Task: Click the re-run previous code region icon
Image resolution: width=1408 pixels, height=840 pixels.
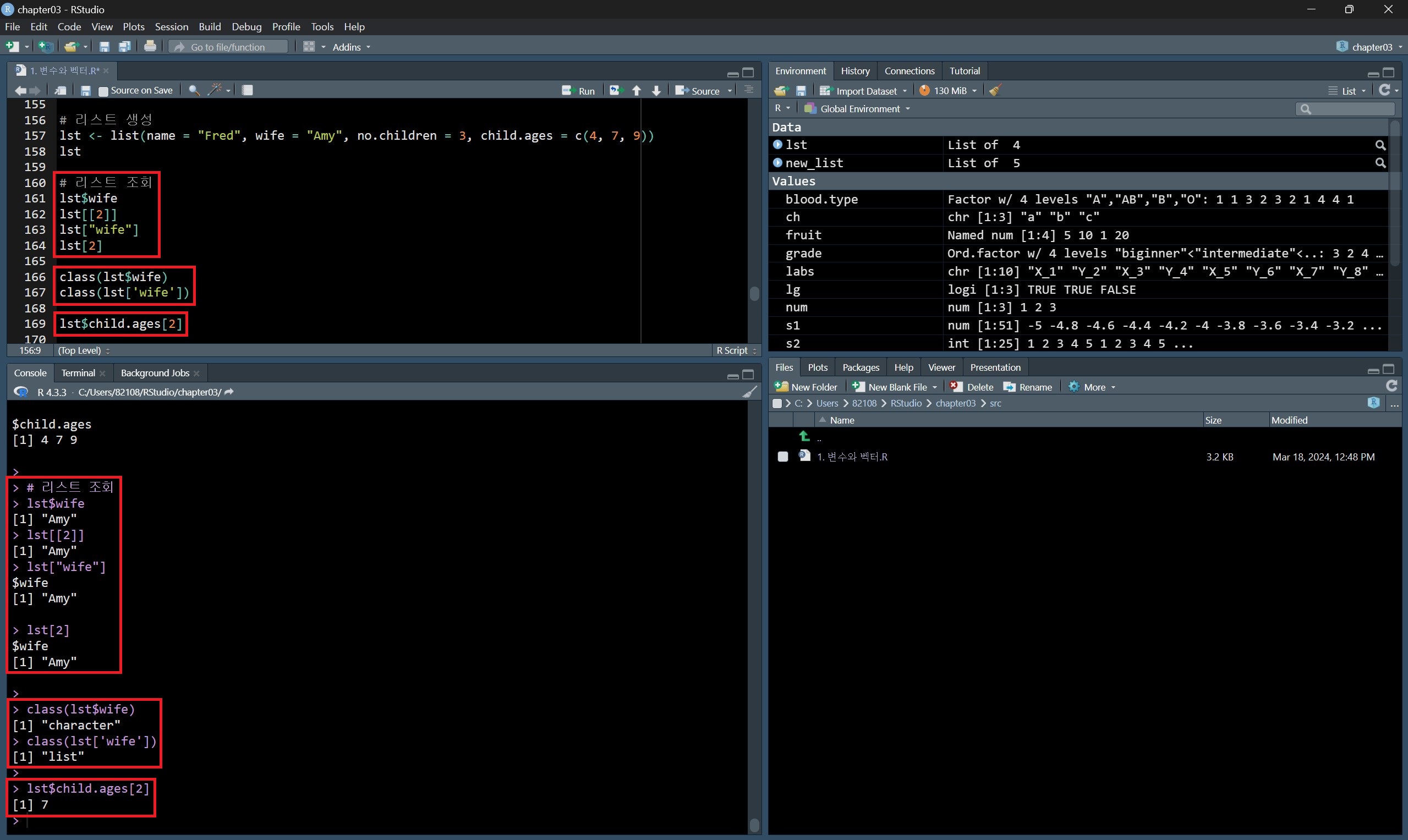Action: (x=615, y=91)
